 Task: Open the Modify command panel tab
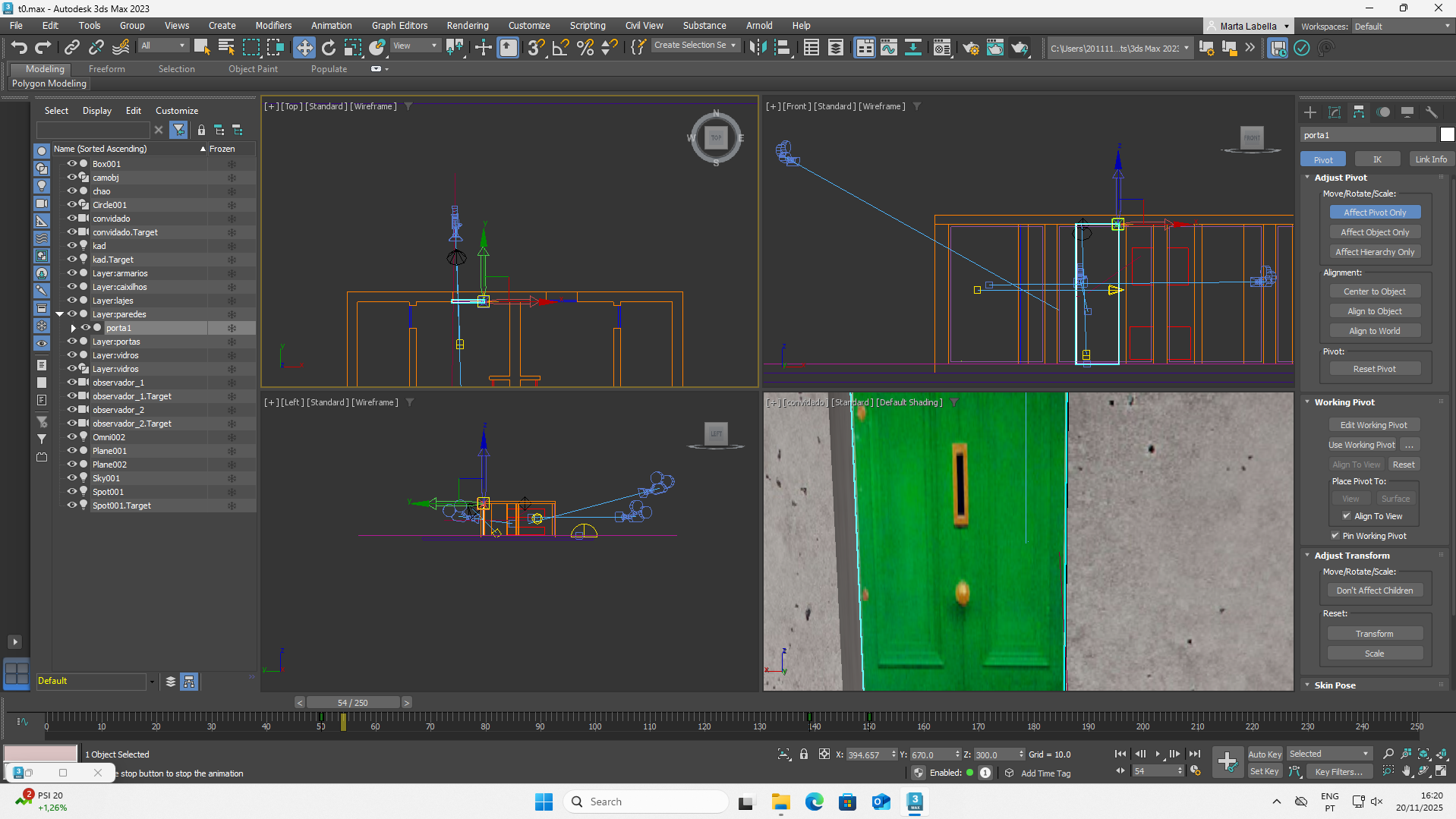(x=1334, y=112)
